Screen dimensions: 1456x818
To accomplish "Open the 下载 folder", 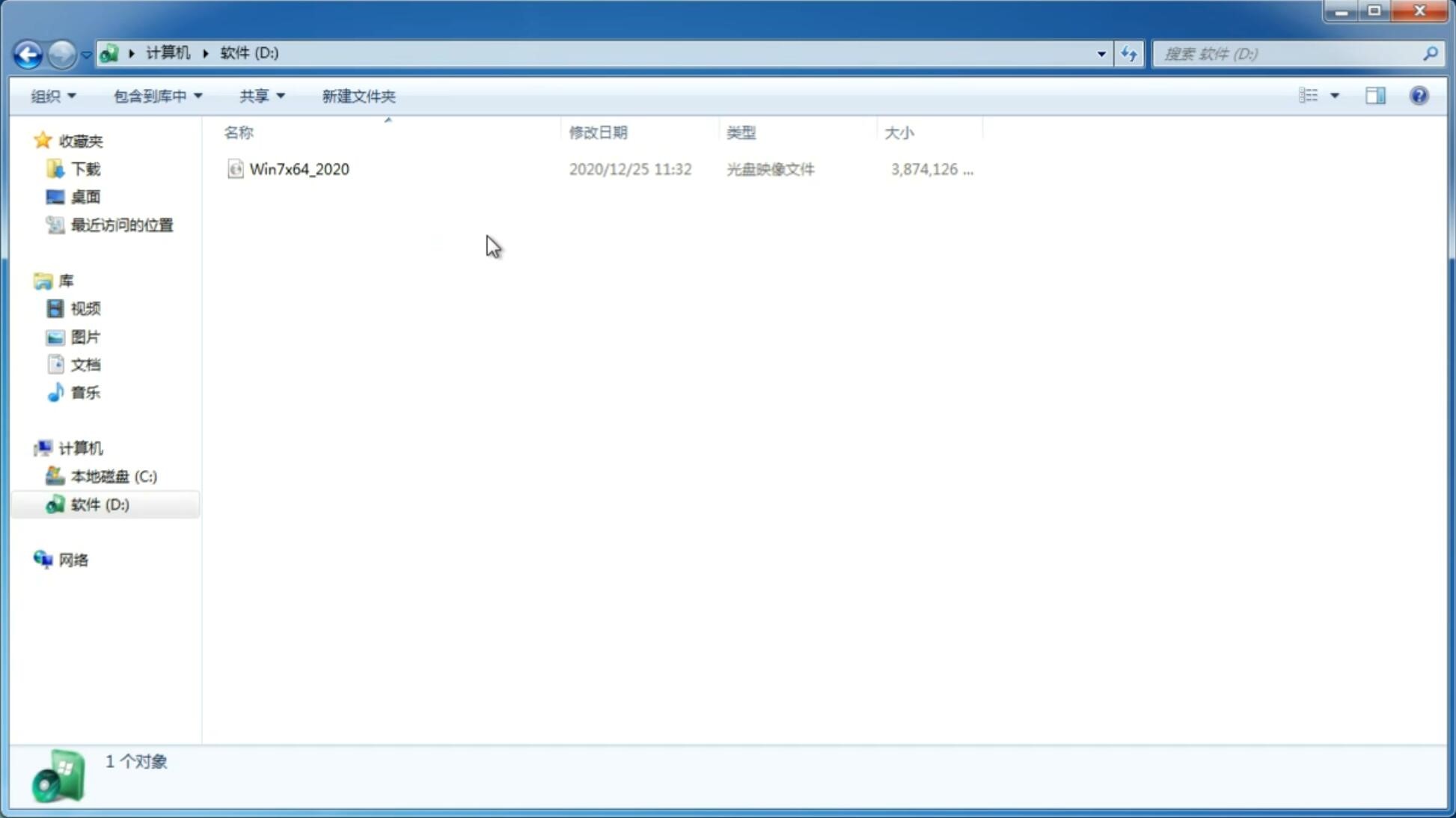I will (x=84, y=168).
